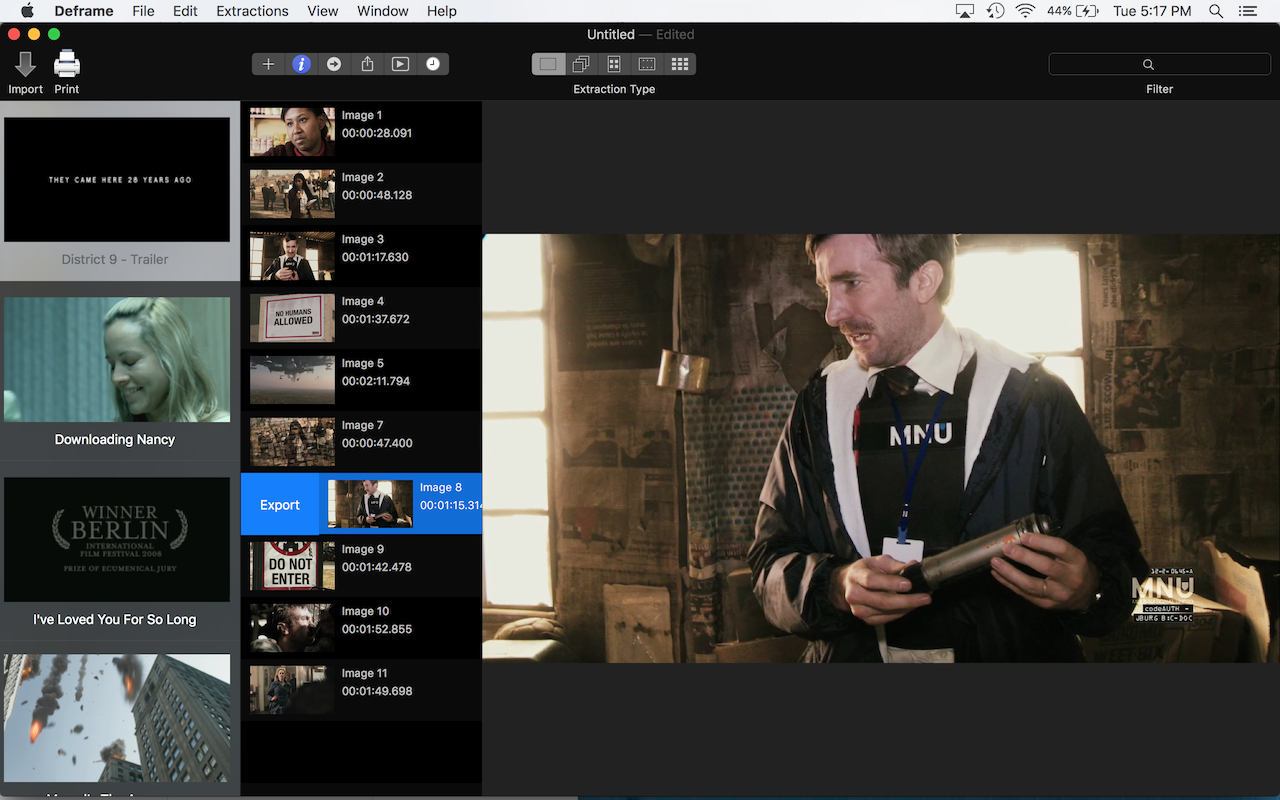
Task: Open the View menu
Action: point(323,11)
